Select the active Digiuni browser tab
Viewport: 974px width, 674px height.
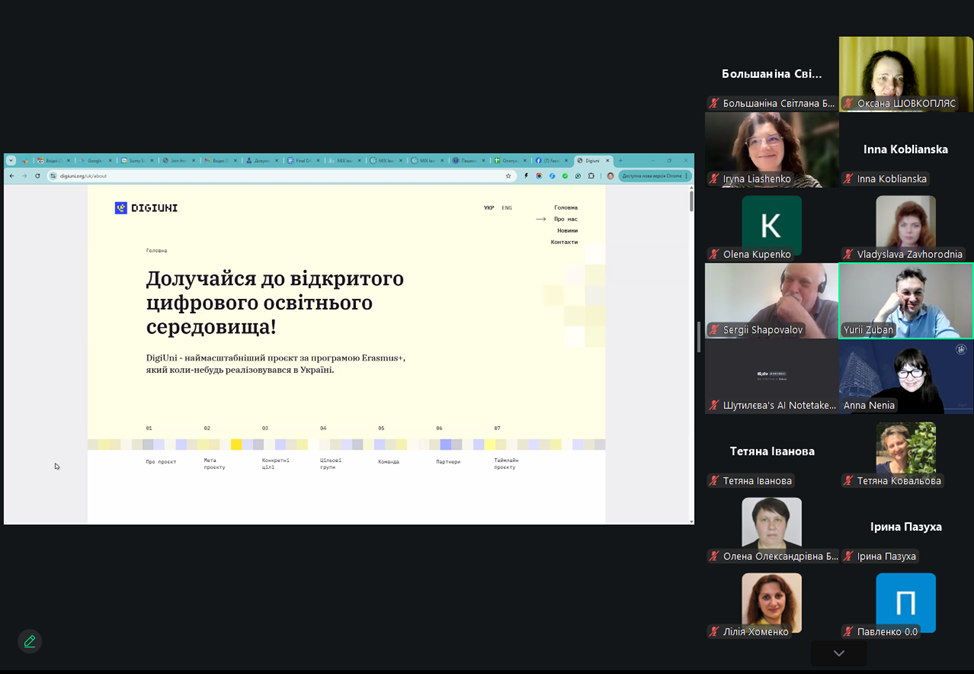click(592, 160)
